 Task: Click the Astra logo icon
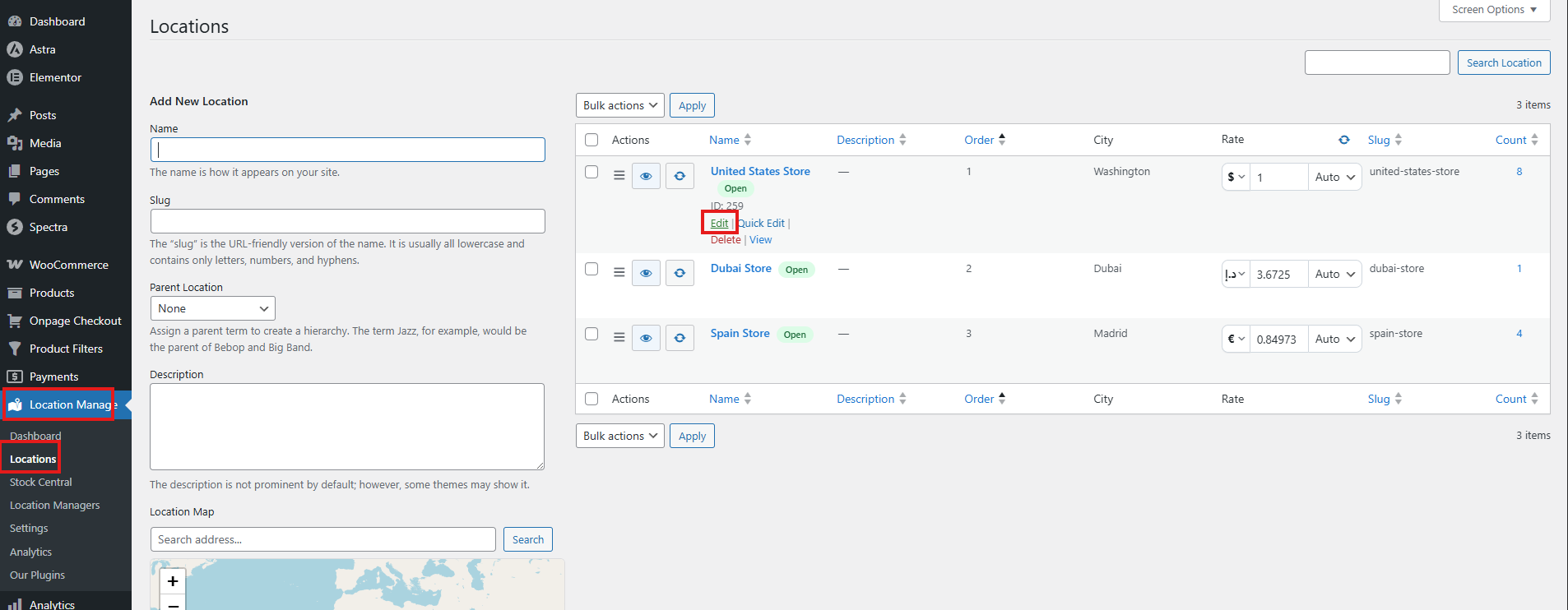[x=15, y=49]
